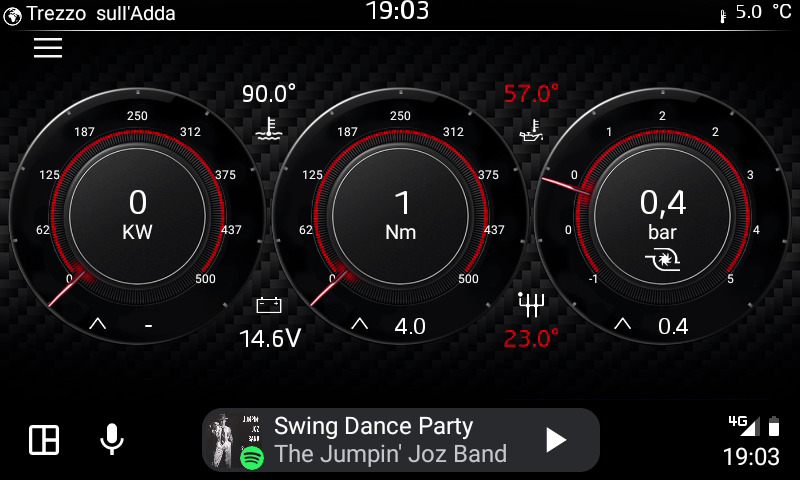Image resolution: width=800 pixels, height=480 pixels.
Task: Tap the 90.0° coolant reading
Action: click(x=269, y=93)
